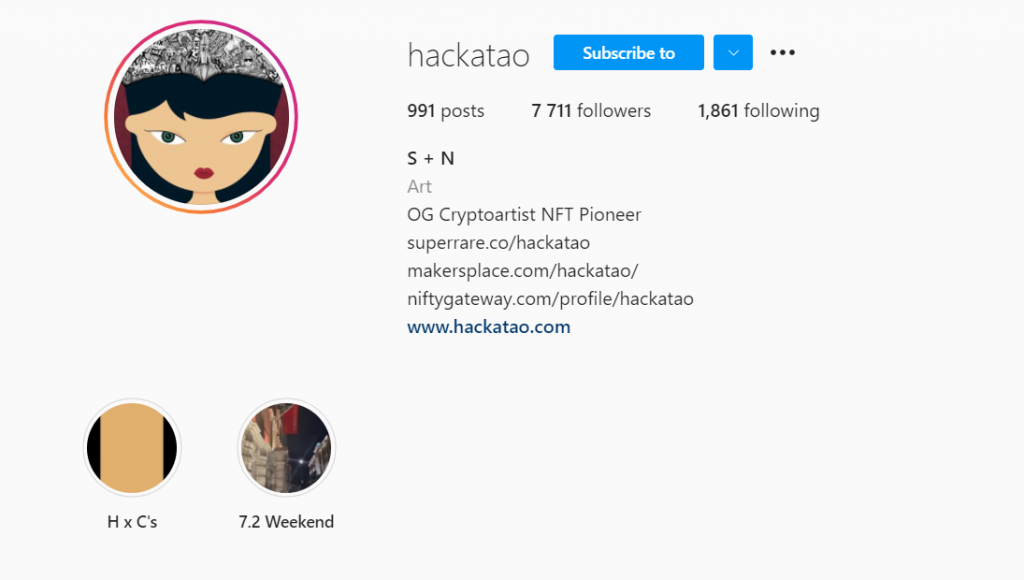The image size is (1024, 580).
Task: View the 1,861 following list
Action: pyautogui.click(x=758, y=111)
